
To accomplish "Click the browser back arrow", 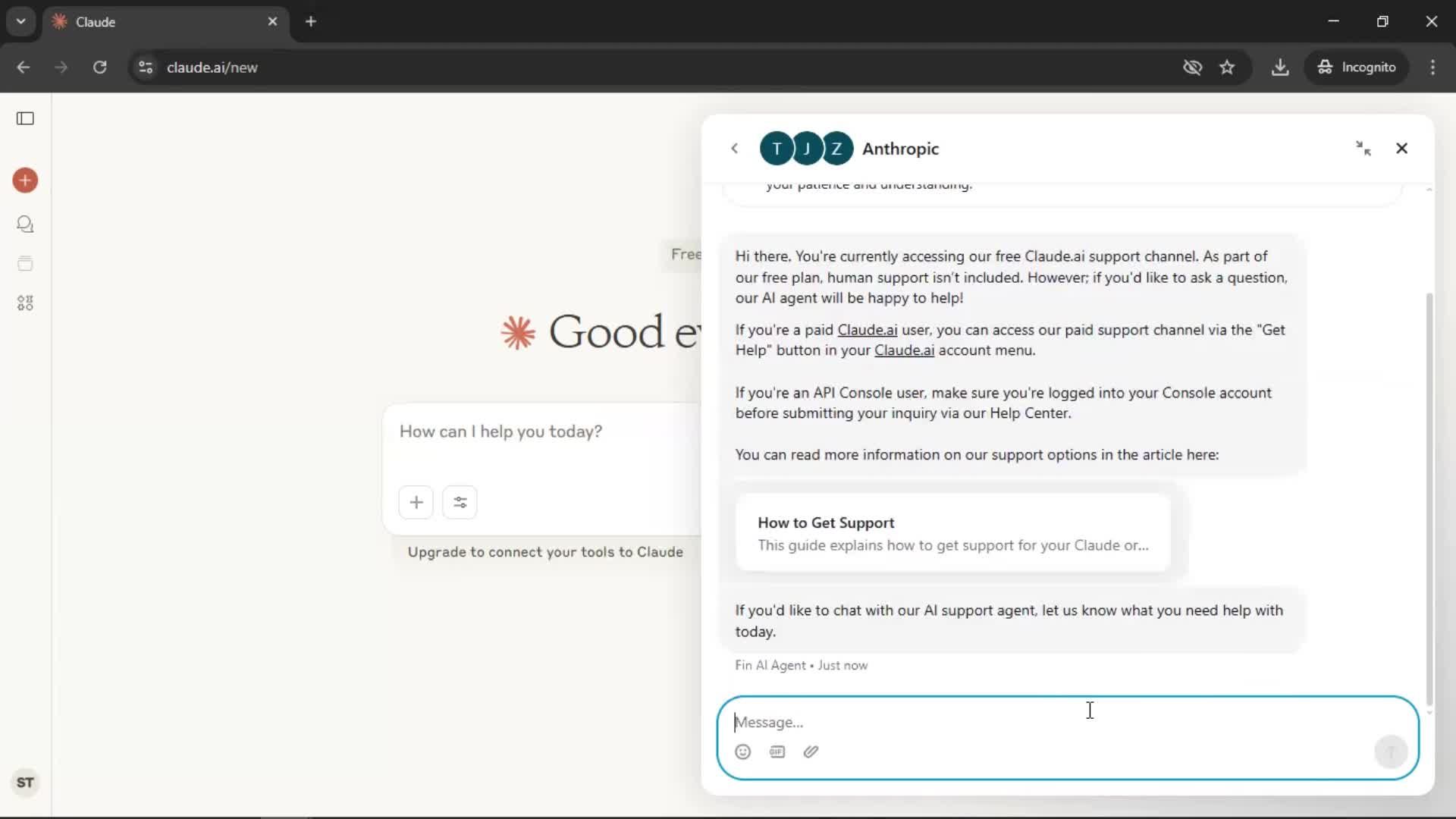I will [24, 67].
